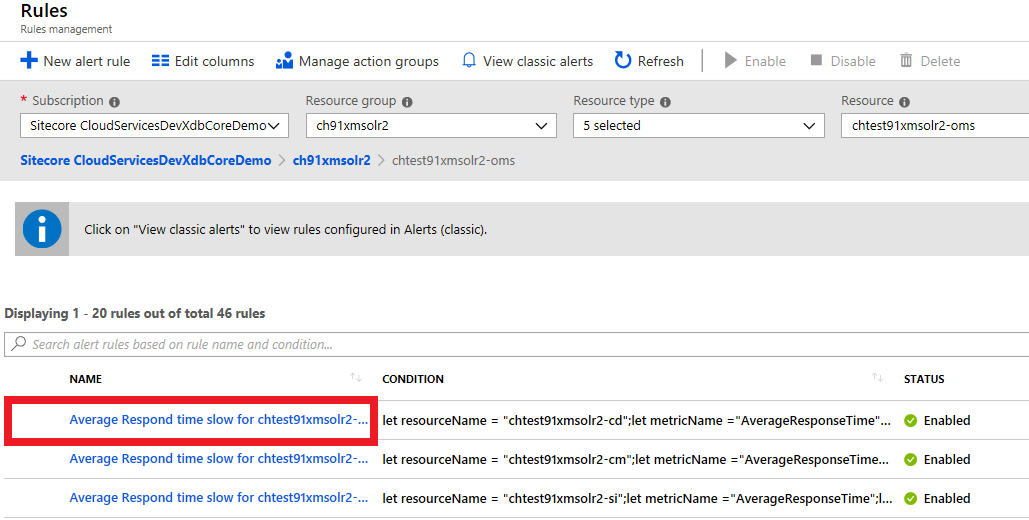The width and height of the screenshot is (1029, 520).
Task: Navigate to Sitecore CloudServicesDevXdbCoreDemo breadcrumb
Action: (145, 160)
